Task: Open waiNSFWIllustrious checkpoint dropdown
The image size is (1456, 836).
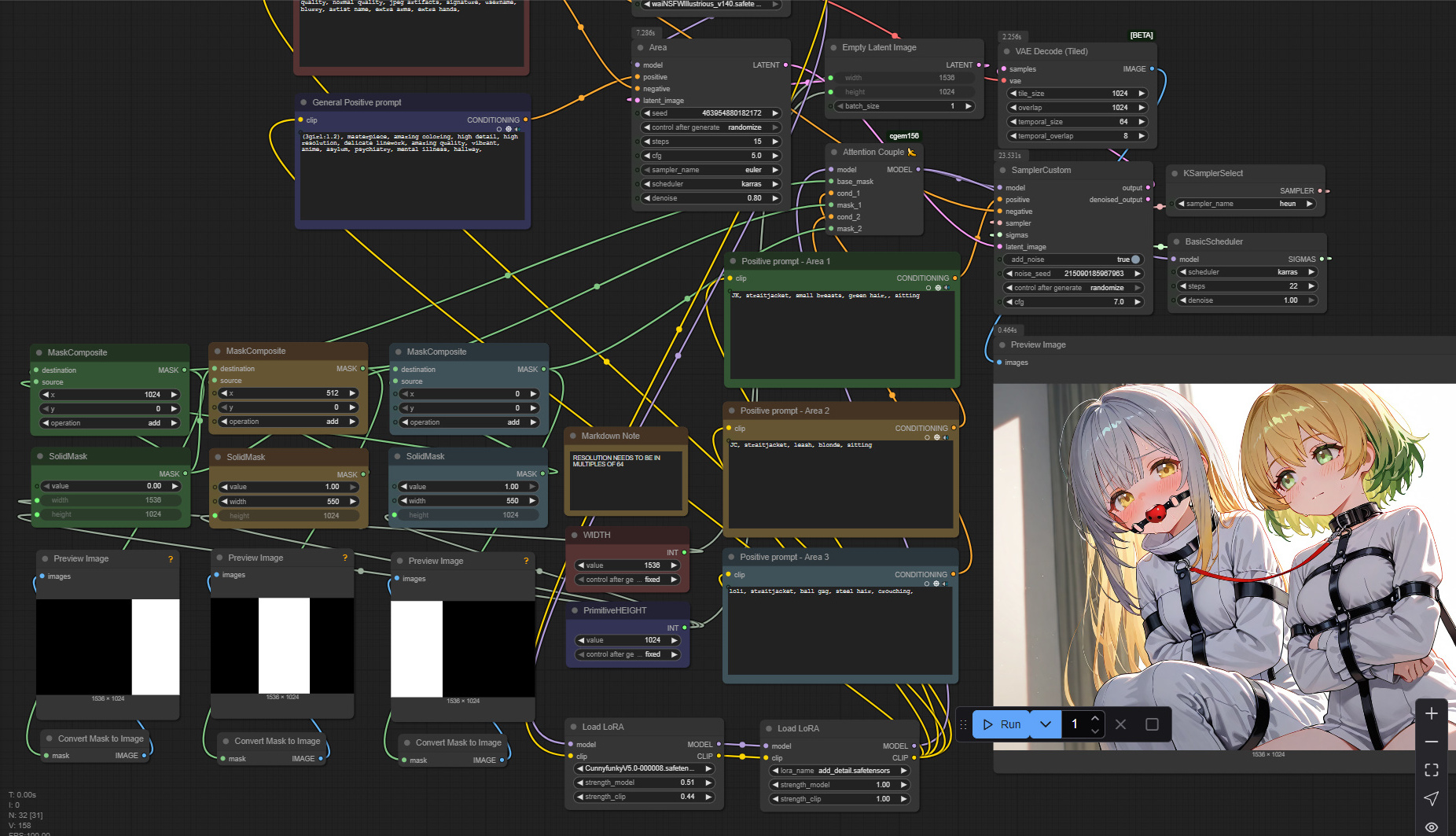Action: point(711,5)
